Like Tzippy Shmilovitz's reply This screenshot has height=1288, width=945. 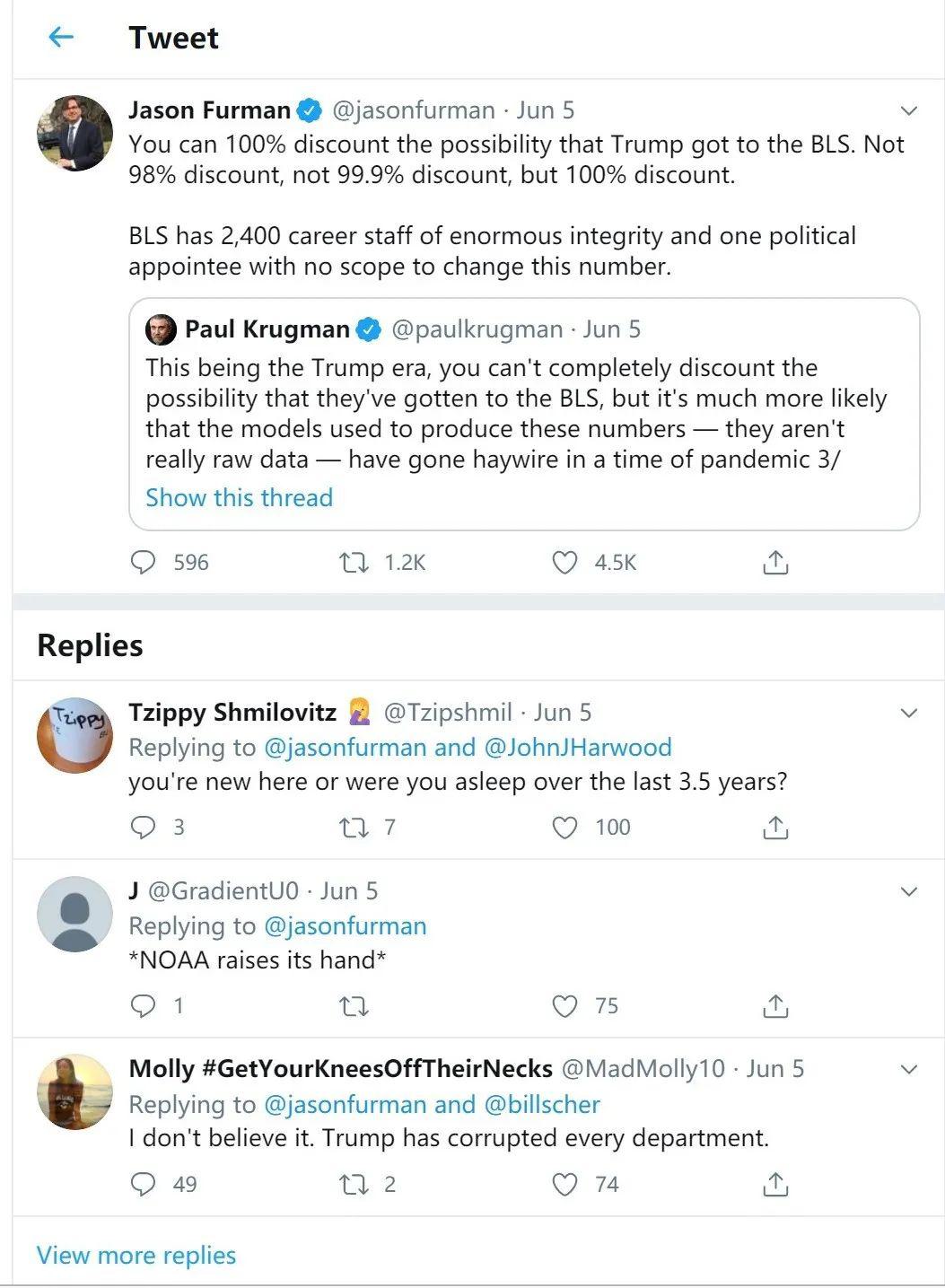click(564, 827)
